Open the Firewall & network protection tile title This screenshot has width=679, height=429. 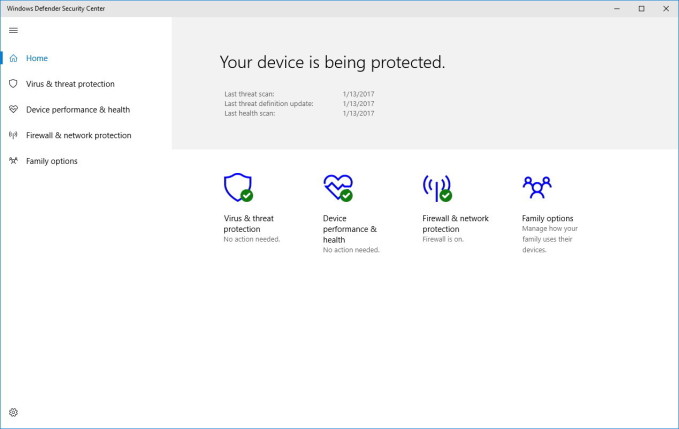[455, 223]
